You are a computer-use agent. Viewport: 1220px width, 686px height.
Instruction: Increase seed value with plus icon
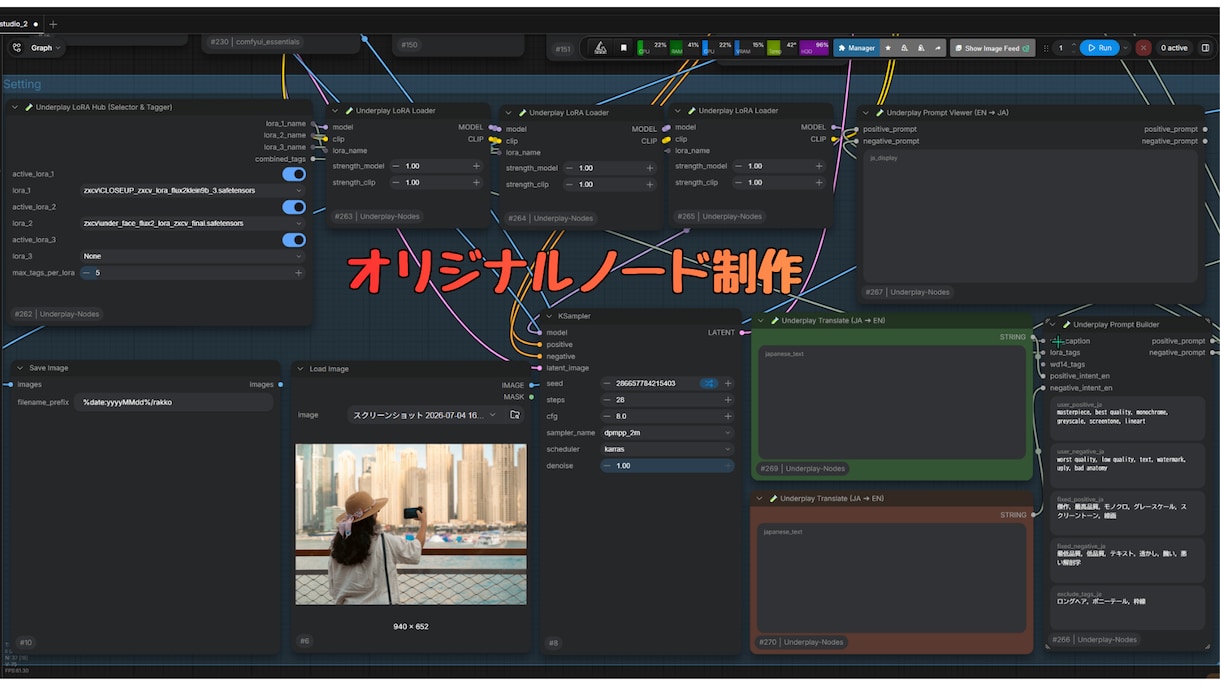click(x=728, y=383)
